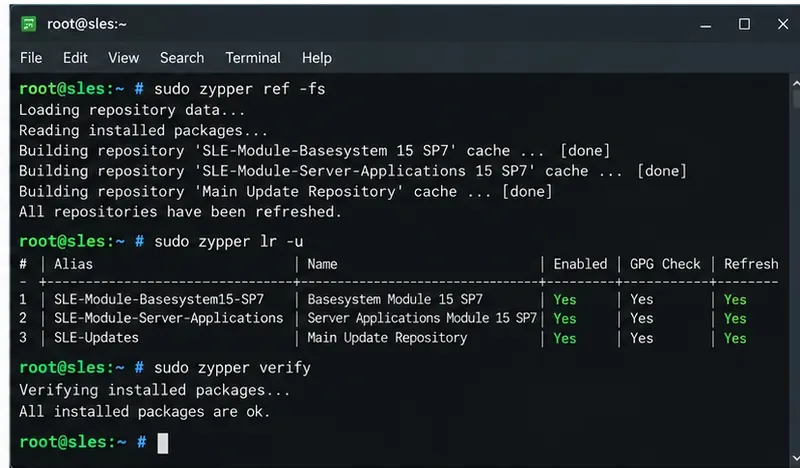The width and height of the screenshot is (800, 468).
Task: Maximize the terminal window
Action: coord(744,24)
